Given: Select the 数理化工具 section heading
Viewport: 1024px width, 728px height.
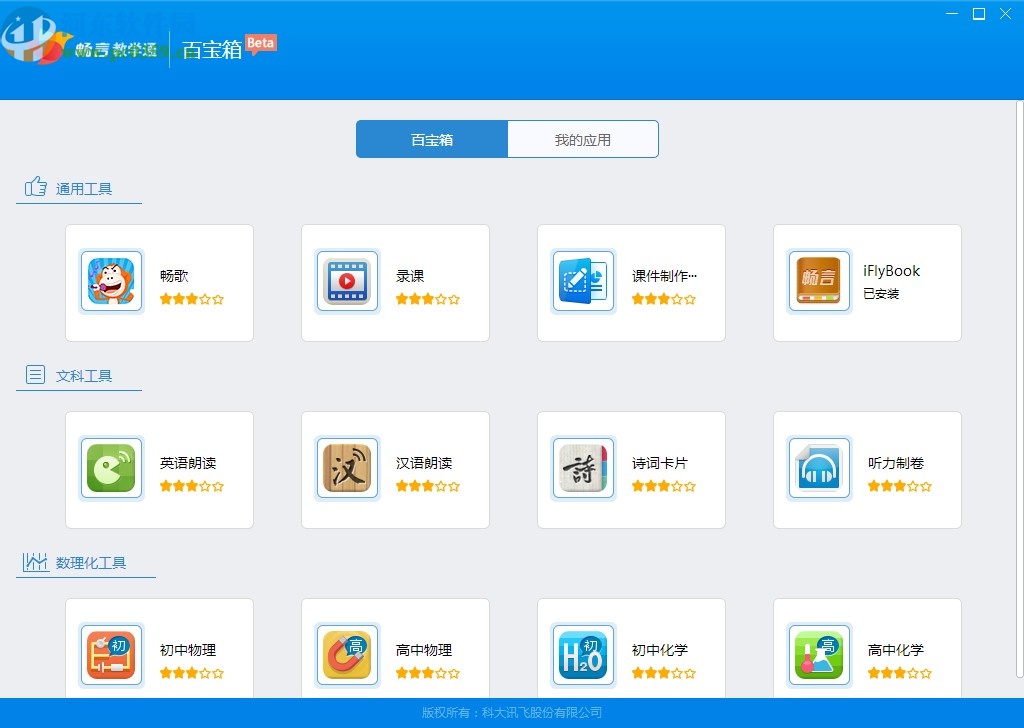Looking at the screenshot, I should 91,562.
